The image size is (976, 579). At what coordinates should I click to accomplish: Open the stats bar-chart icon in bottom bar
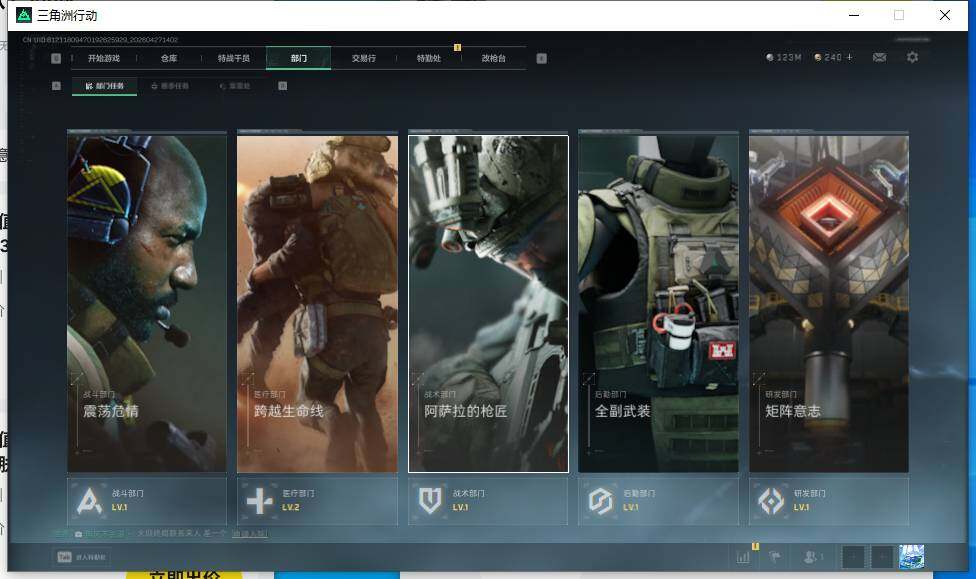[743, 557]
